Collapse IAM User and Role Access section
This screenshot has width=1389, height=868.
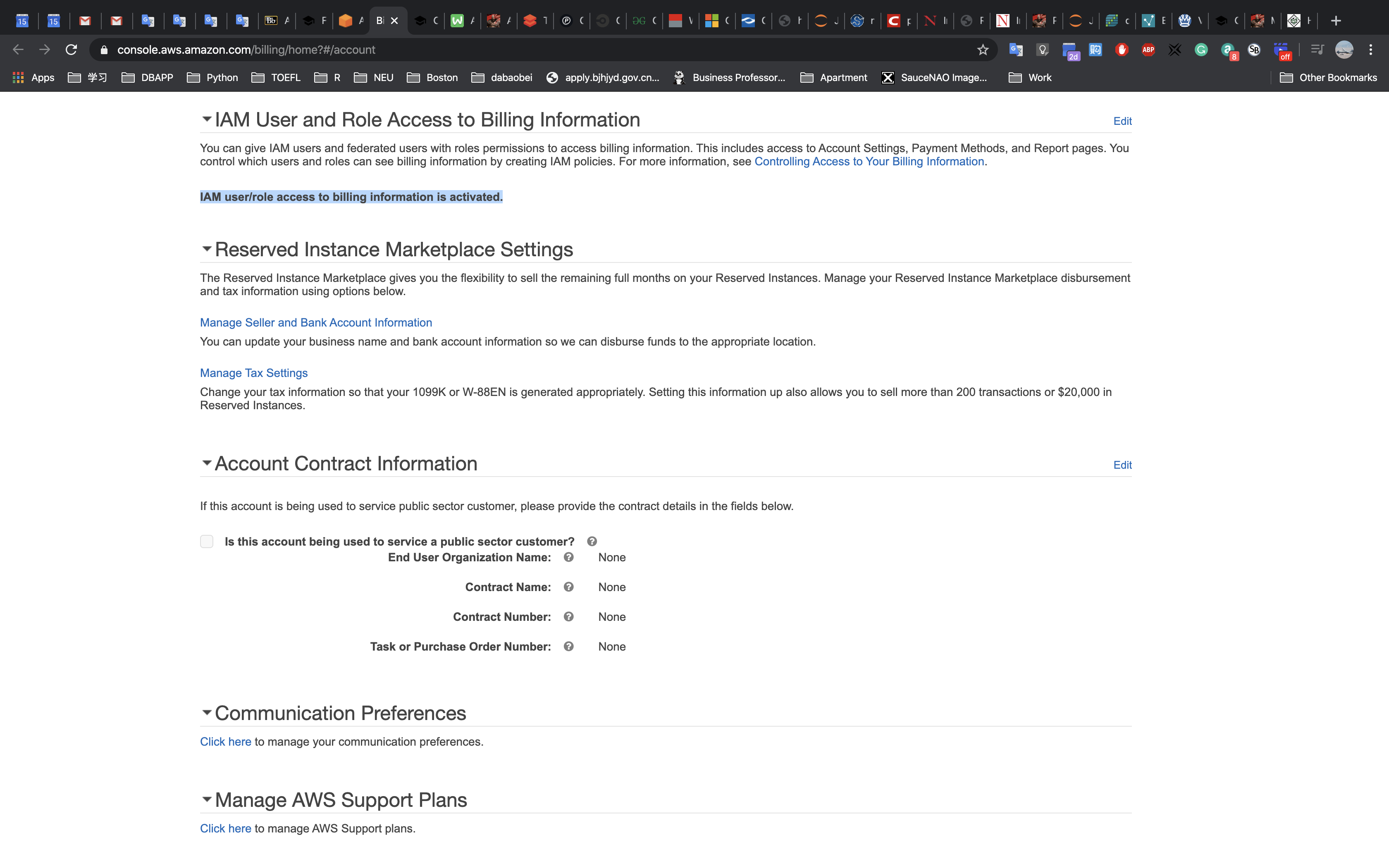tap(207, 119)
